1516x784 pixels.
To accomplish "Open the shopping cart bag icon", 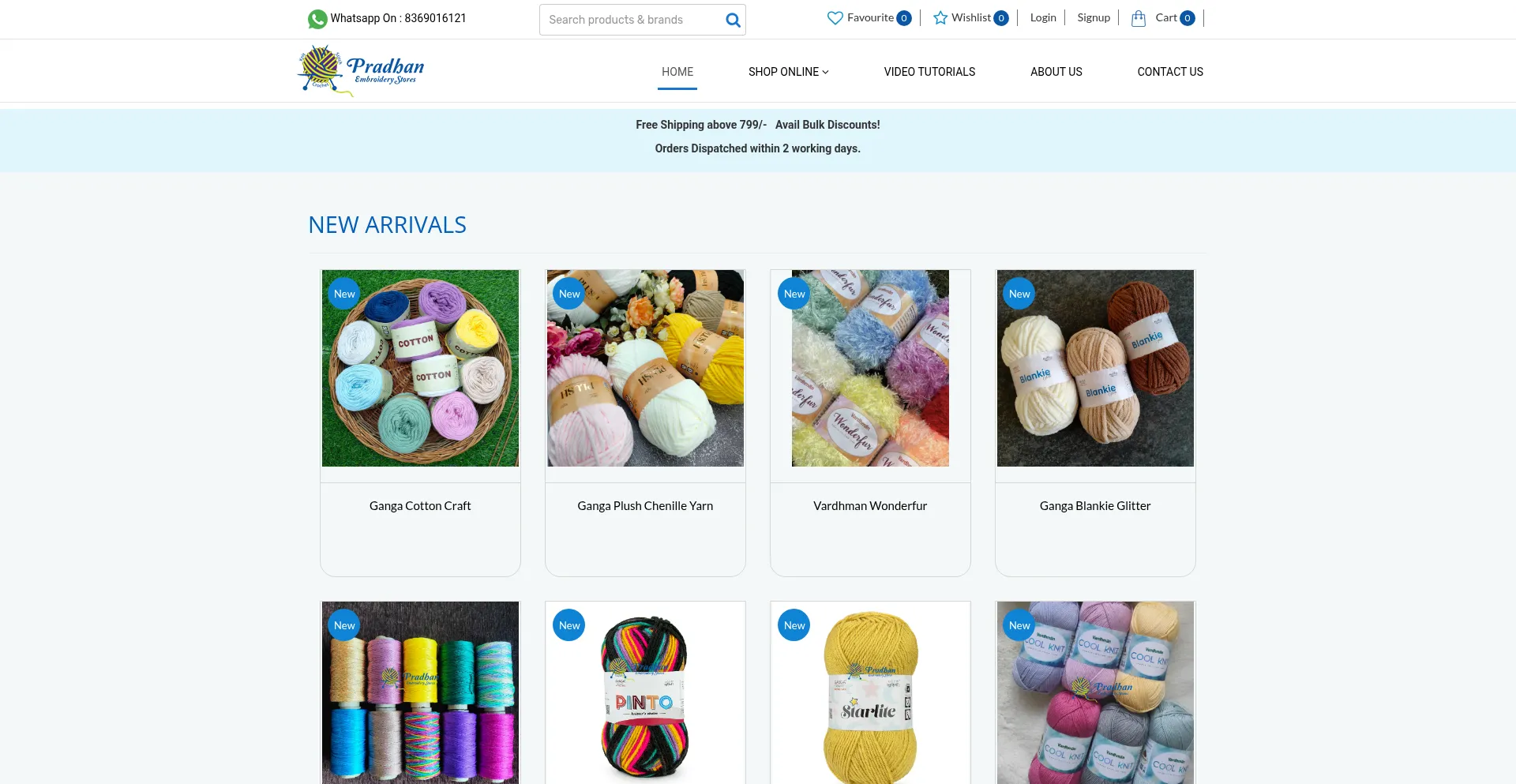I will 1138,18.
